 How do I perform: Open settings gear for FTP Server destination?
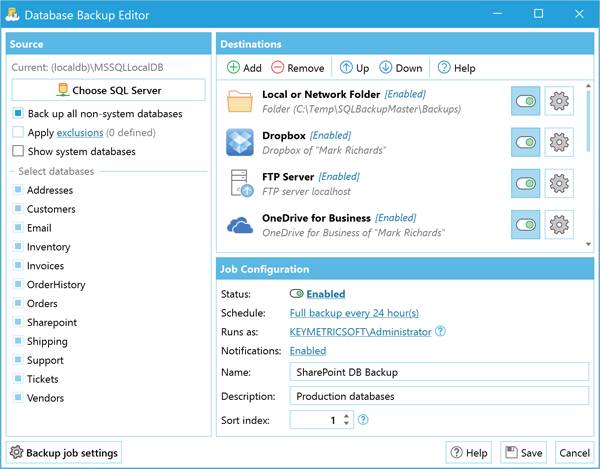coord(559,183)
